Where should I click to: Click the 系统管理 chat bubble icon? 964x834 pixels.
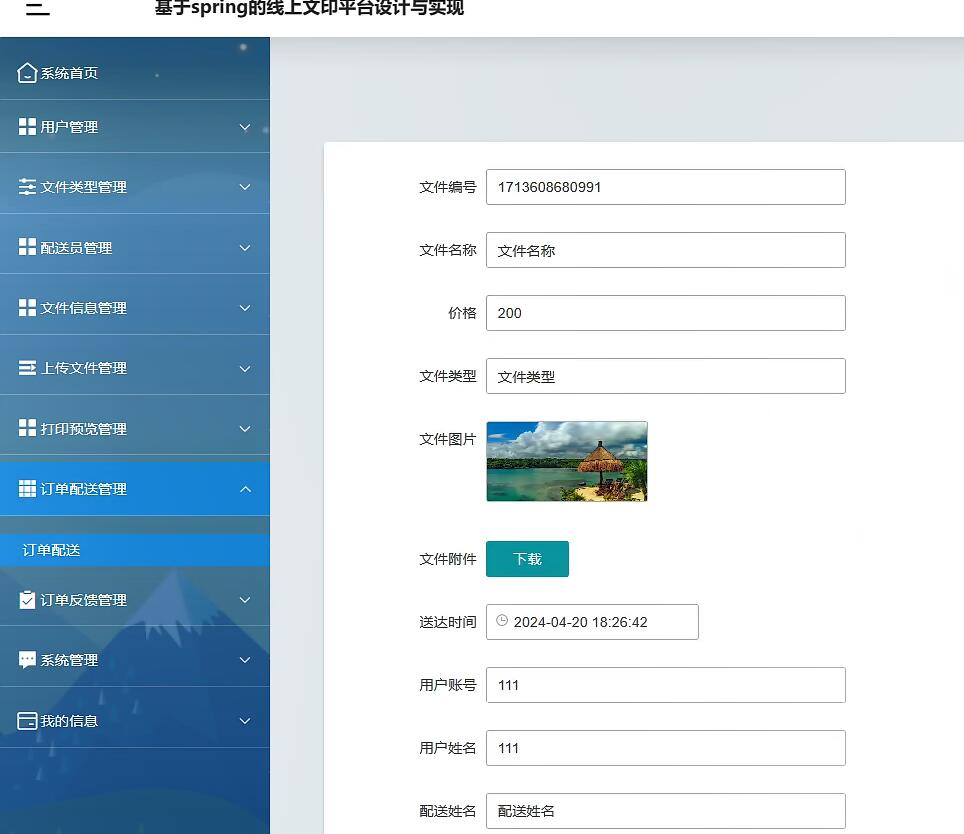pos(27,658)
